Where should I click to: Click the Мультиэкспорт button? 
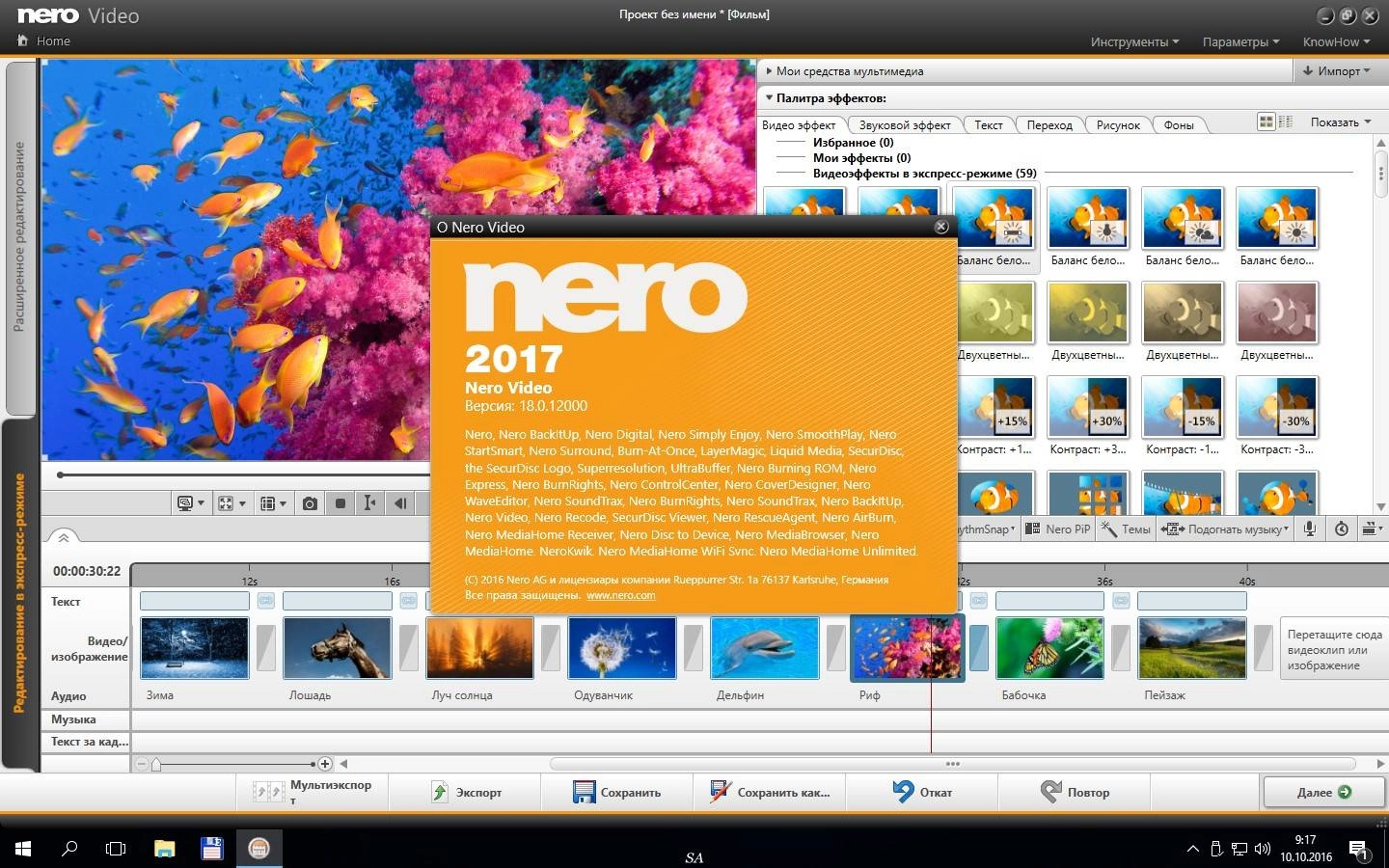[313, 792]
